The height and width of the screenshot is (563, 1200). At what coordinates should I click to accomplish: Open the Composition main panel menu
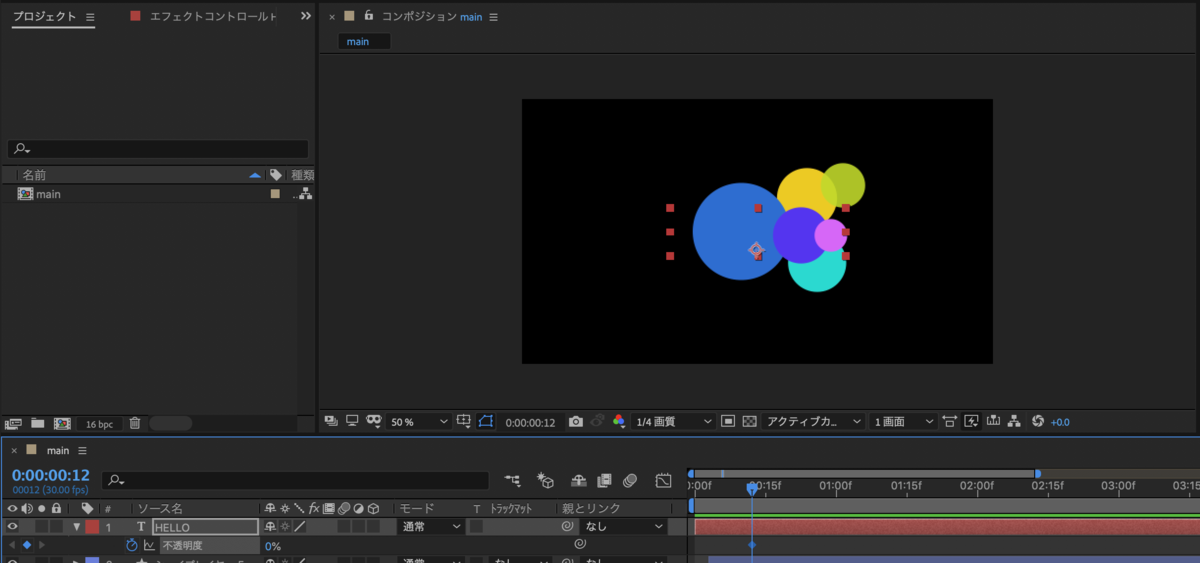[493, 17]
